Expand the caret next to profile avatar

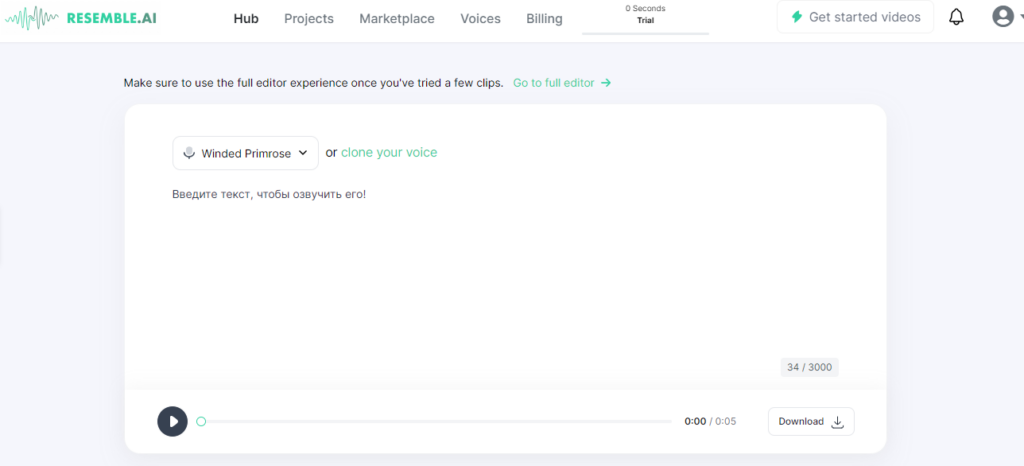point(1020,18)
